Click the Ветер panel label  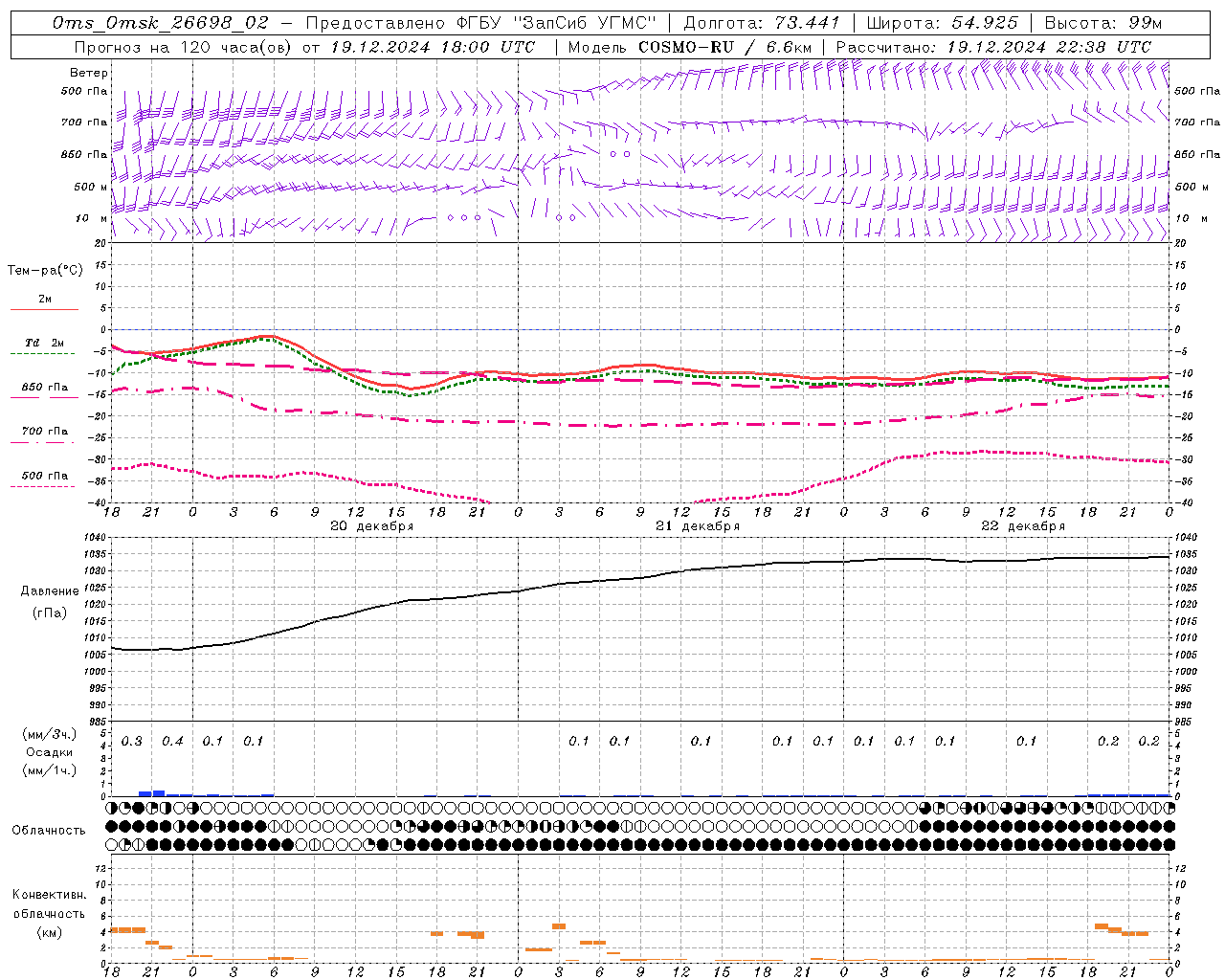(89, 73)
